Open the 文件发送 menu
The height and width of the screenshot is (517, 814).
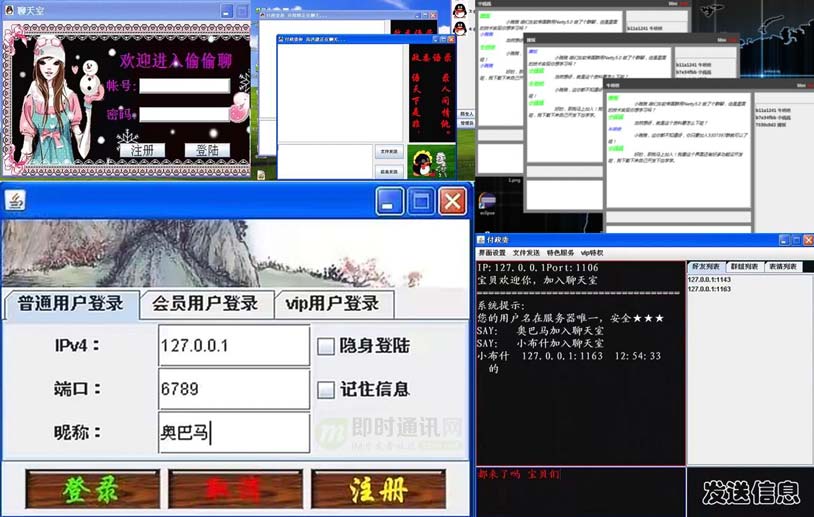pyautogui.click(x=526, y=253)
